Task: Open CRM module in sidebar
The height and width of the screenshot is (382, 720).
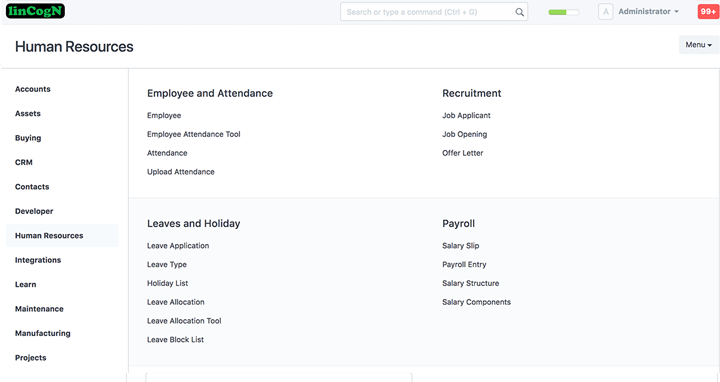Action: pos(23,162)
